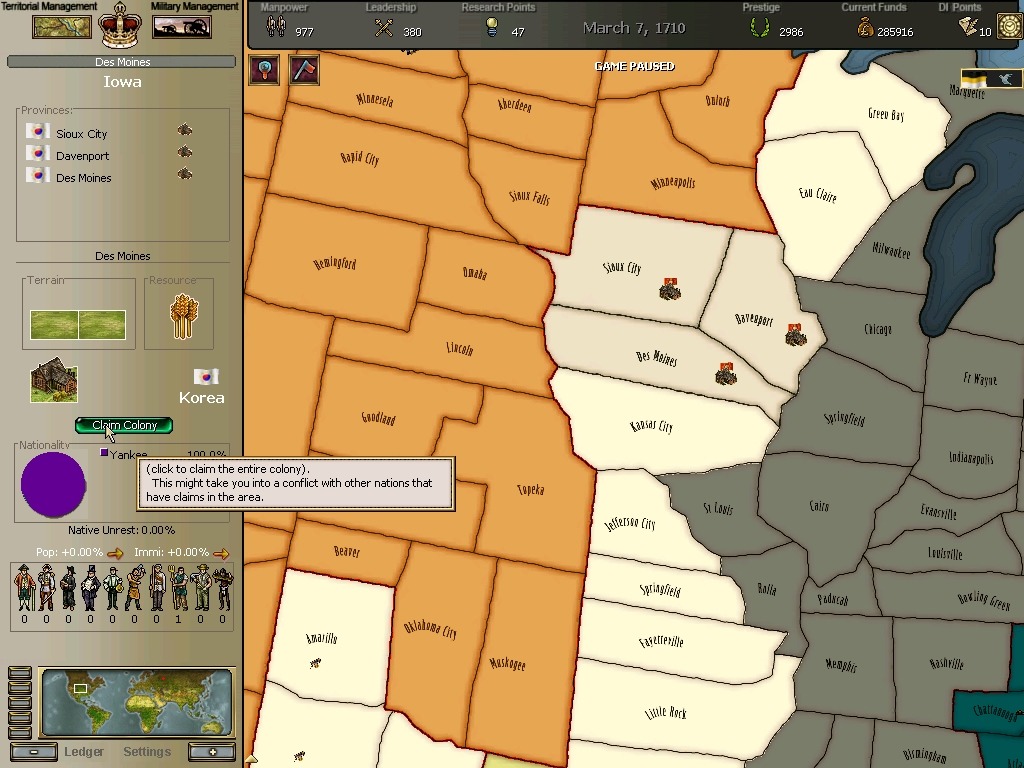Image resolution: width=1024 pixels, height=768 pixels.
Task: Select Kansas City province on map
Action: [x=651, y=426]
